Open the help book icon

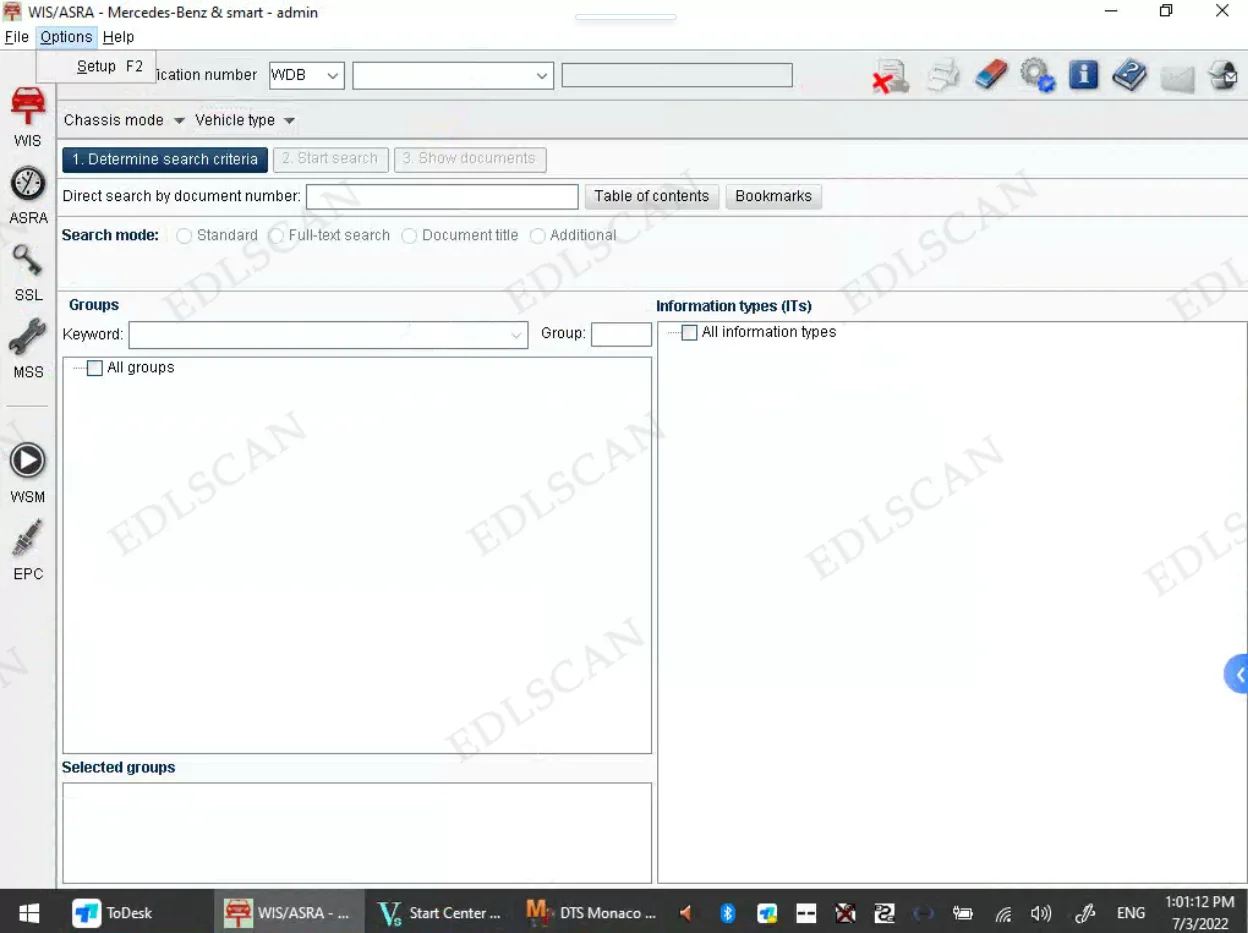[x=1130, y=76]
